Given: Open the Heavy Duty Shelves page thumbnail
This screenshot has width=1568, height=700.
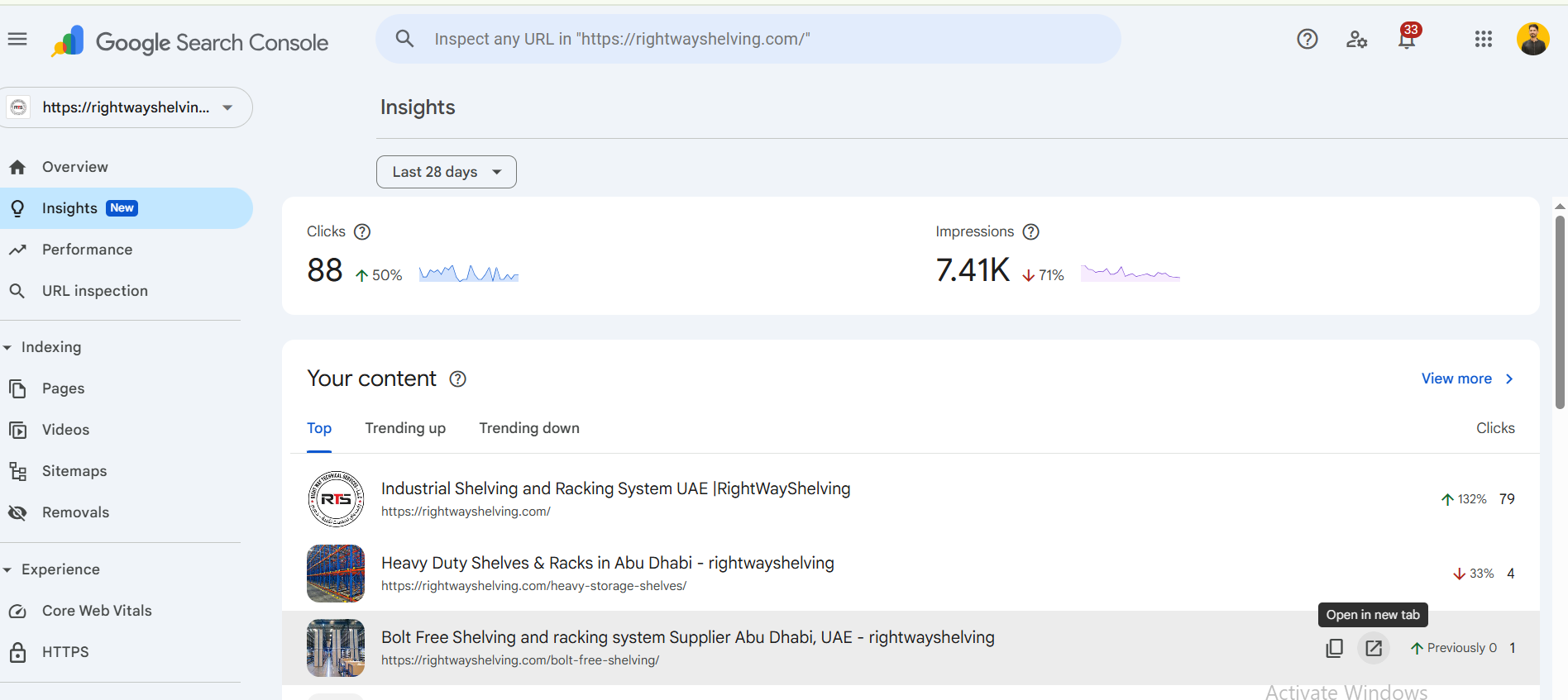Looking at the screenshot, I should [336, 574].
